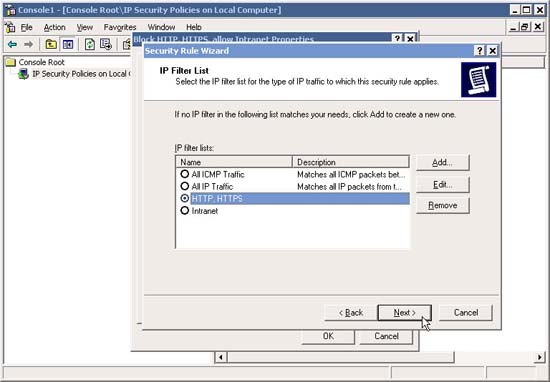
Task: Click the scroll document wizard banner icon
Action: 478,80
